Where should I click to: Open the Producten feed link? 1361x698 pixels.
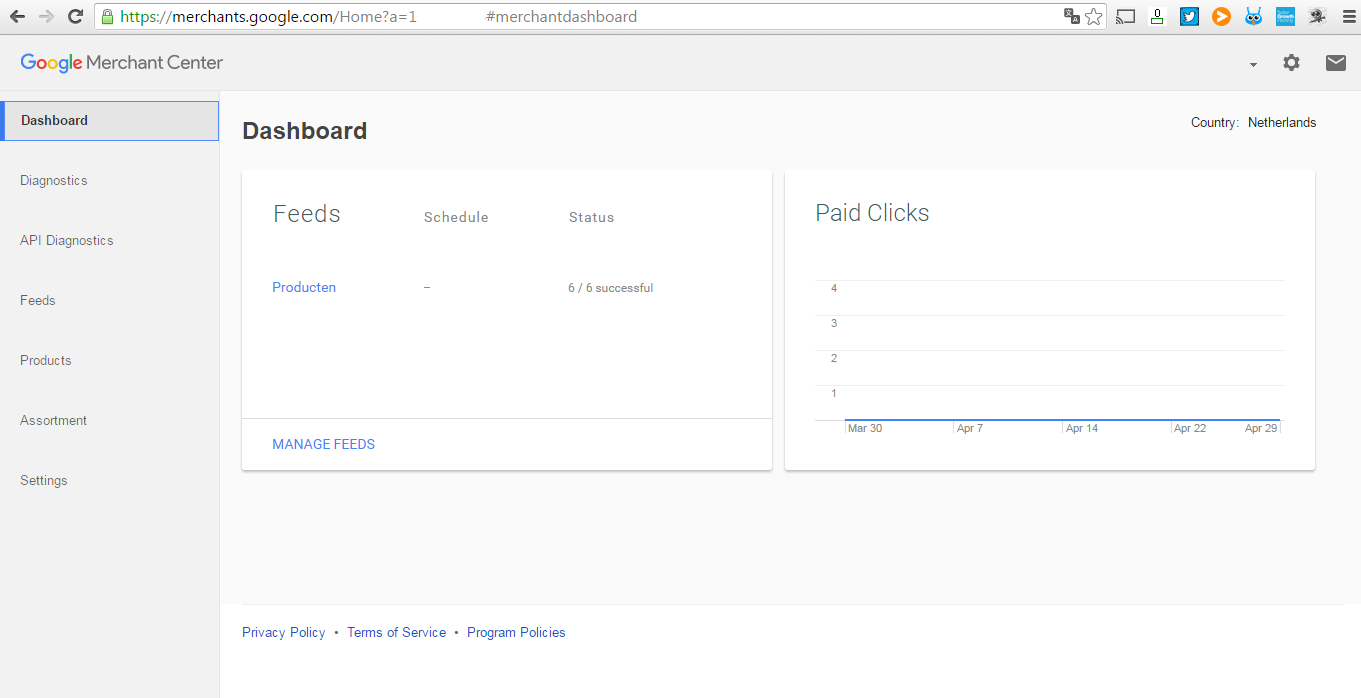point(304,288)
